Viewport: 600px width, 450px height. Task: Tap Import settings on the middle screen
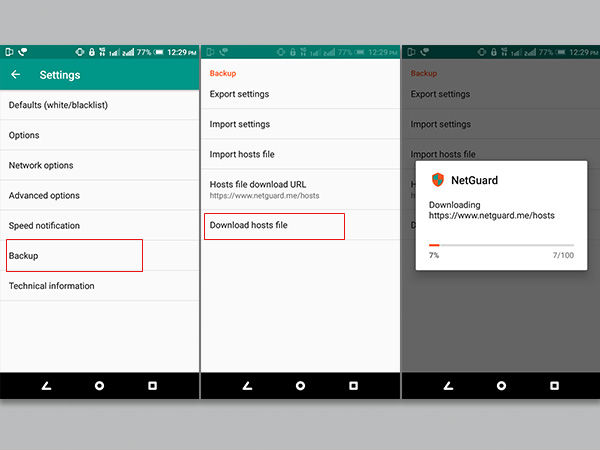[239, 124]
